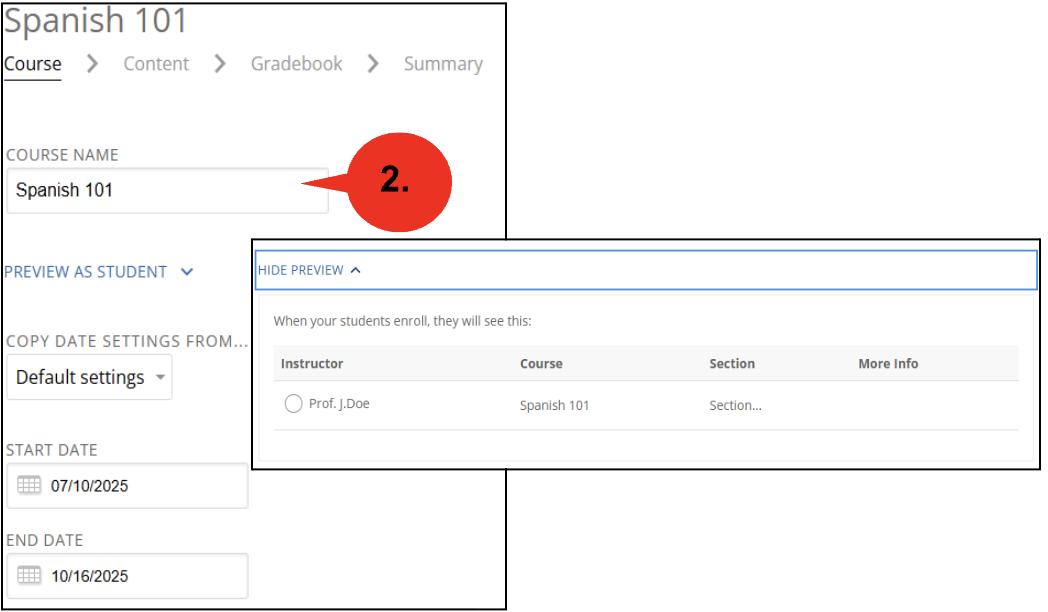Click the Section... cell in preview
The height and width of the screenshot is (612, 1048).
[735, 406]
